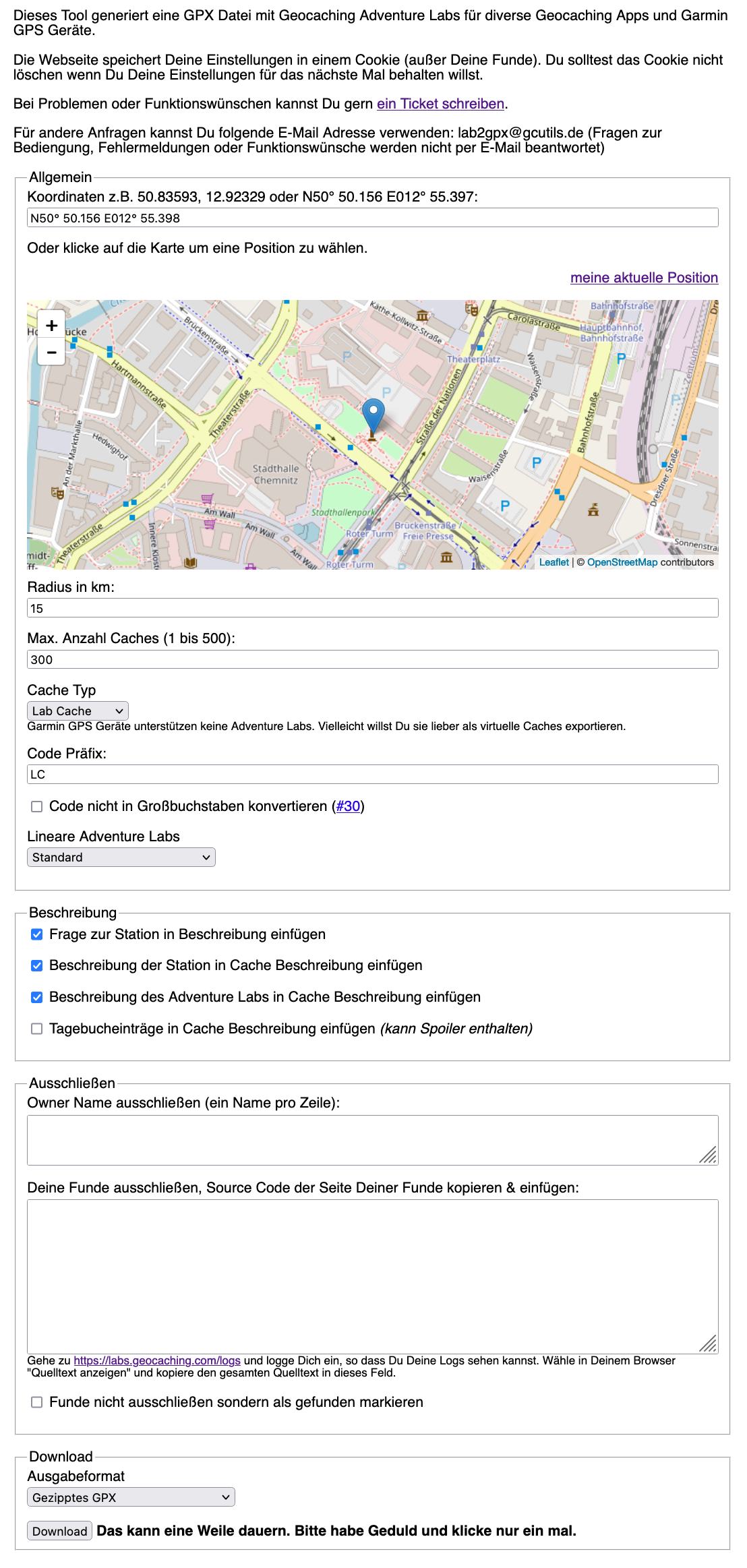Click the museum icon below Freie Presse label
Image resolution: width=747 pixels, height=1568 pixels.
coord(446,557)
